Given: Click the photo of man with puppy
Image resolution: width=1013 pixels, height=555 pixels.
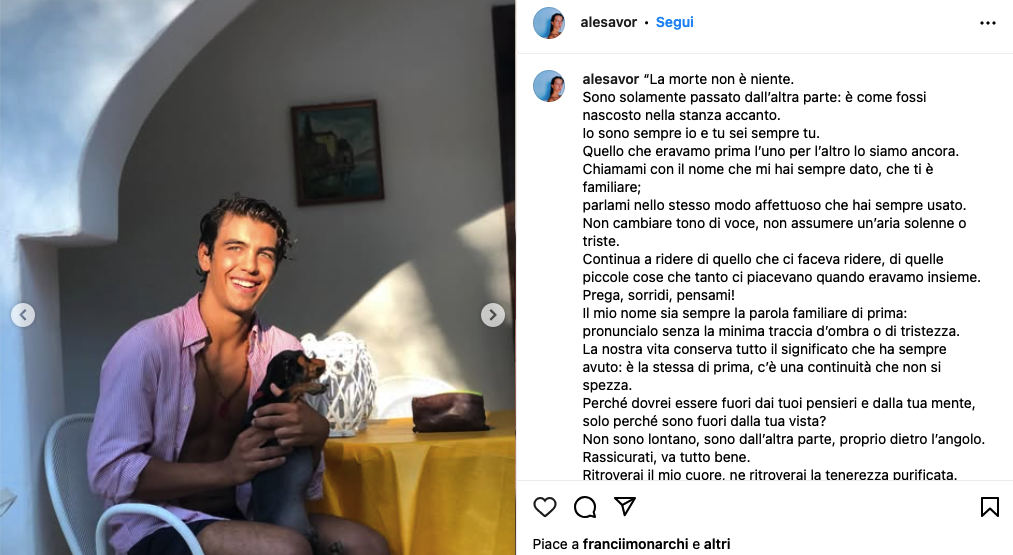Looking at the screenshot, I should 258,278.
